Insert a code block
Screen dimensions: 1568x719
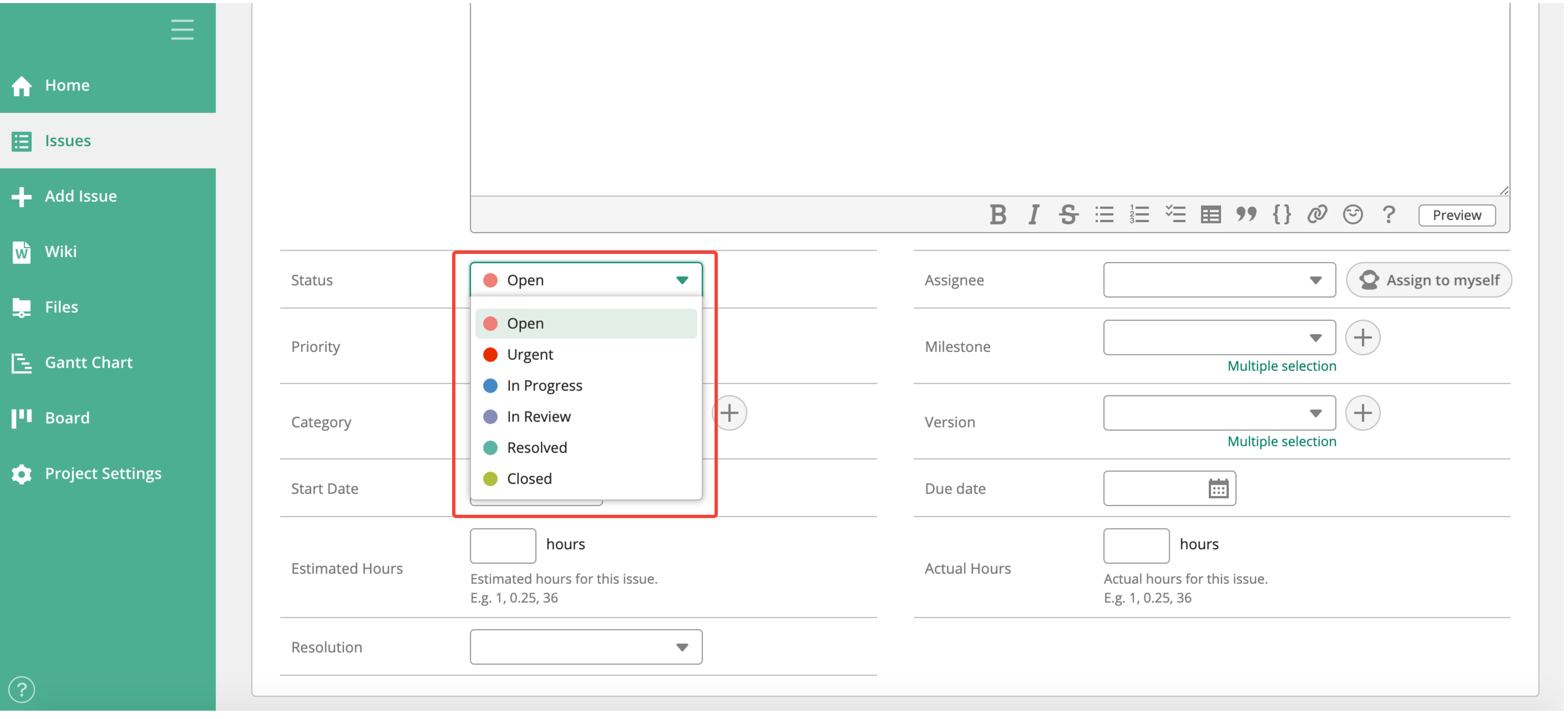[x=1282, y=215]
